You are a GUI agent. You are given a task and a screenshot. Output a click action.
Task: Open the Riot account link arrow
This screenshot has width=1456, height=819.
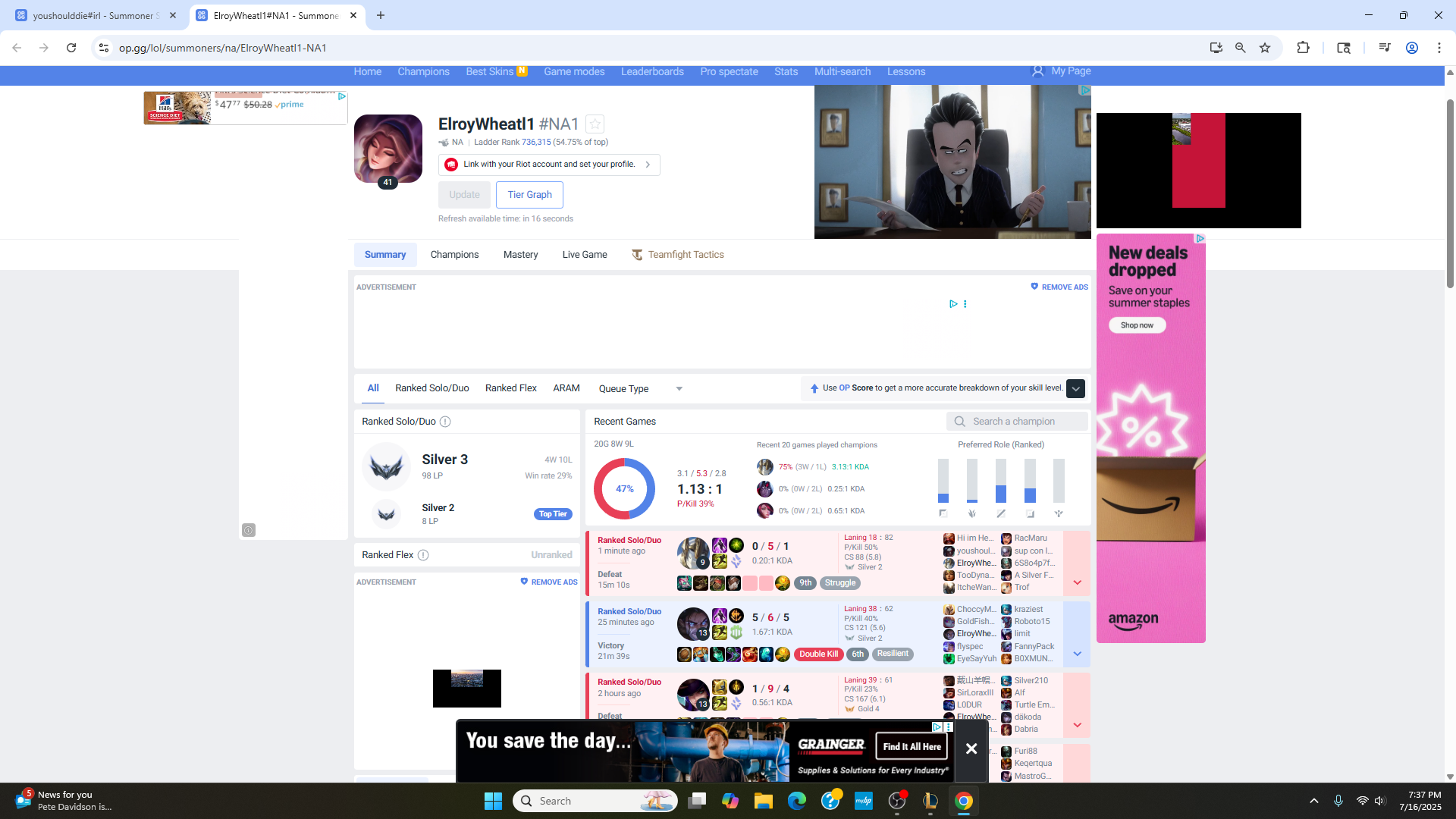[648, 165]
